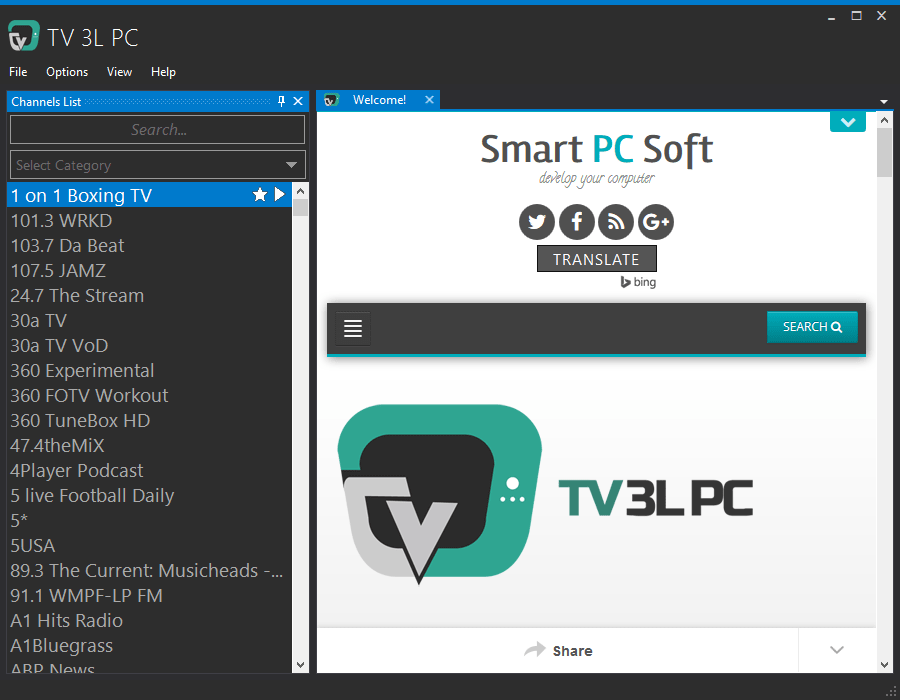Select channel 24.7 The Stream

point(149,295)
